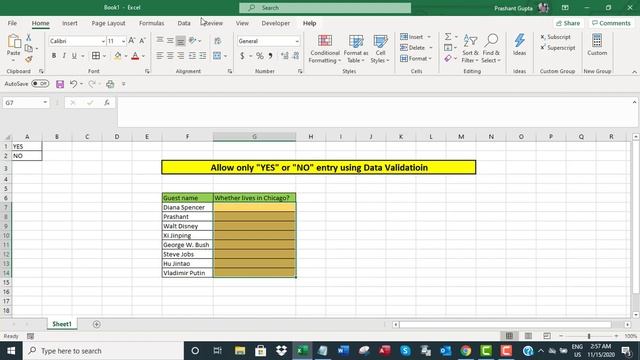
Task: Toggle Italic formatting
Action: click(64, 56)
